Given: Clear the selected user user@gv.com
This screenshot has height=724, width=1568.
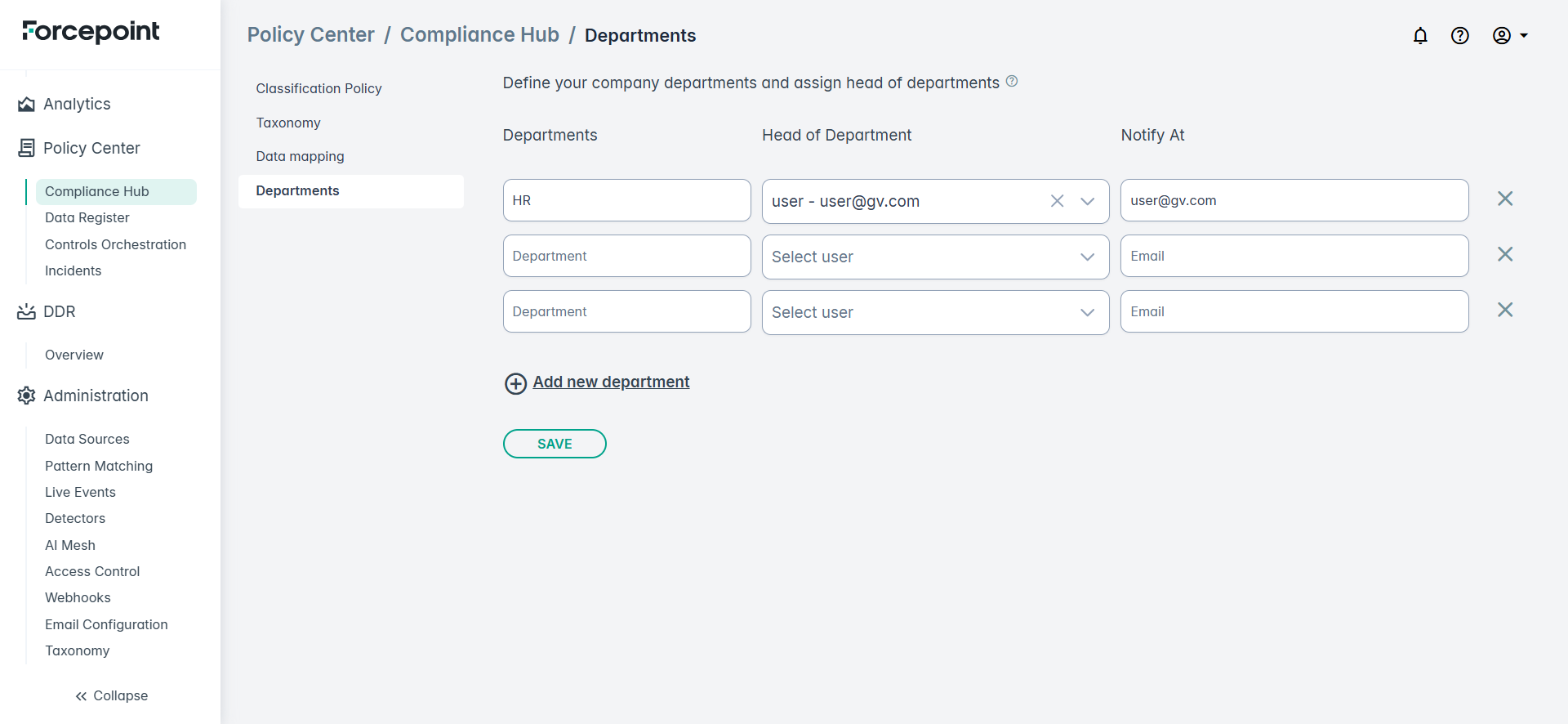Looking at the screenshot, I should pos(1057,201).
